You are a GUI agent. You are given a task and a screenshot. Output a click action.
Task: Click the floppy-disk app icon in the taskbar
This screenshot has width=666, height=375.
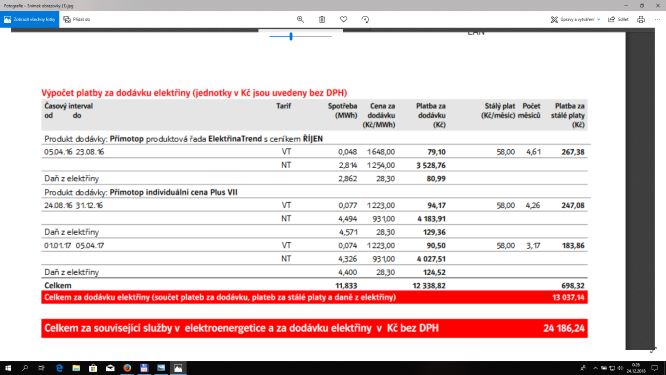[144, 368]
